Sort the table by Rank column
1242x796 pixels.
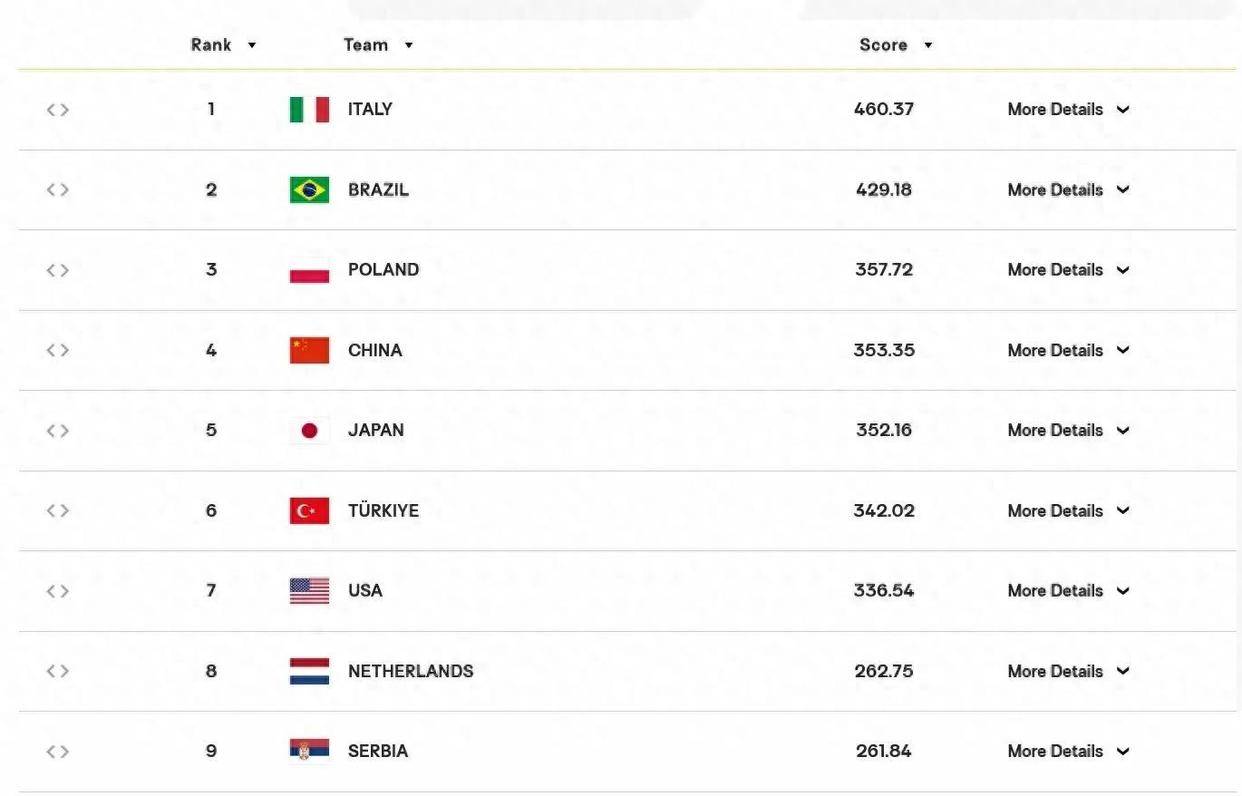tap(224, 45)
